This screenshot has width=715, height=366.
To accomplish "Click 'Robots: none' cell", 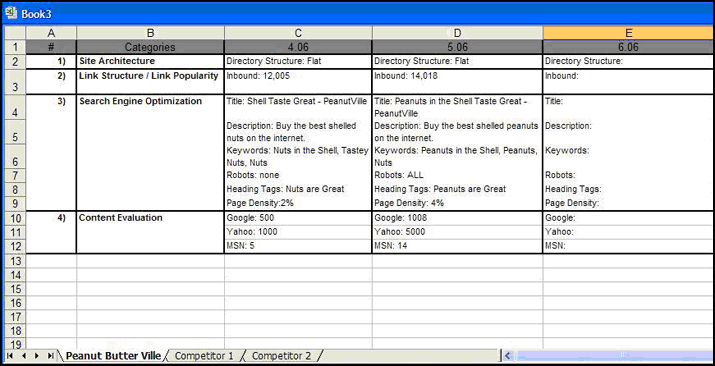I will [298, 175].
